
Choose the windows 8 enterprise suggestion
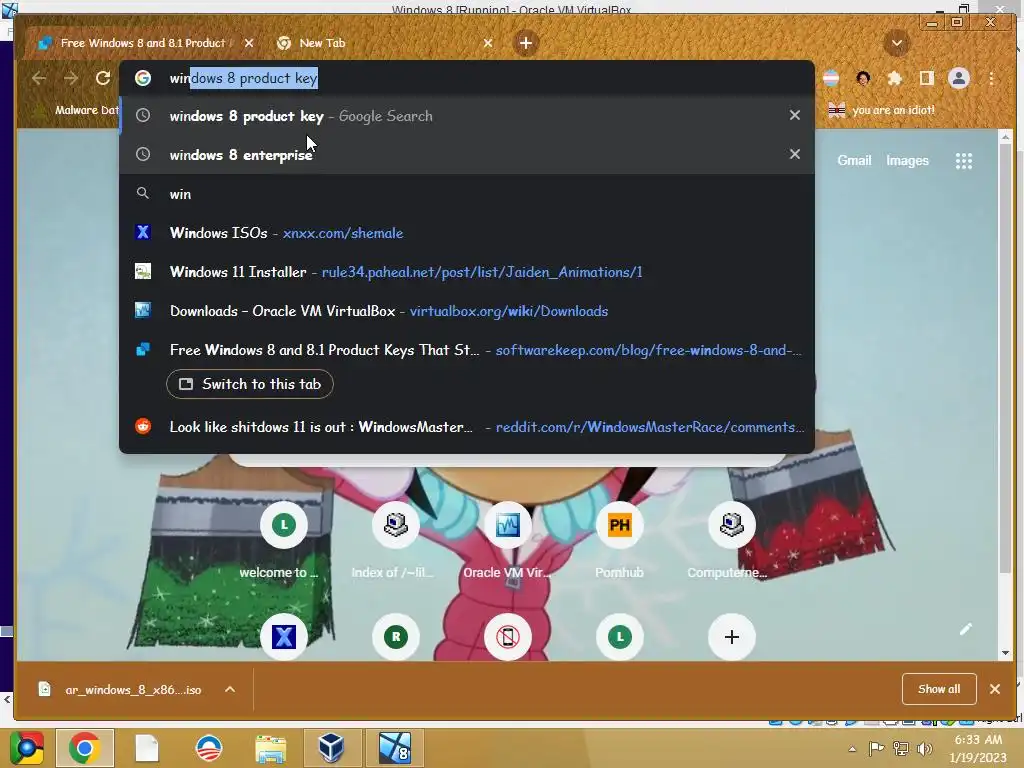(467, 155)
